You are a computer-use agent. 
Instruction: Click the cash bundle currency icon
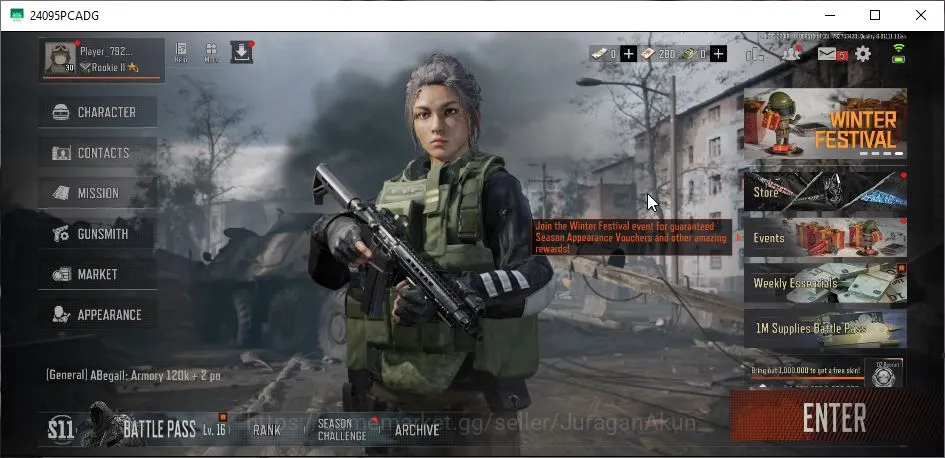click(x=689, y=54)
